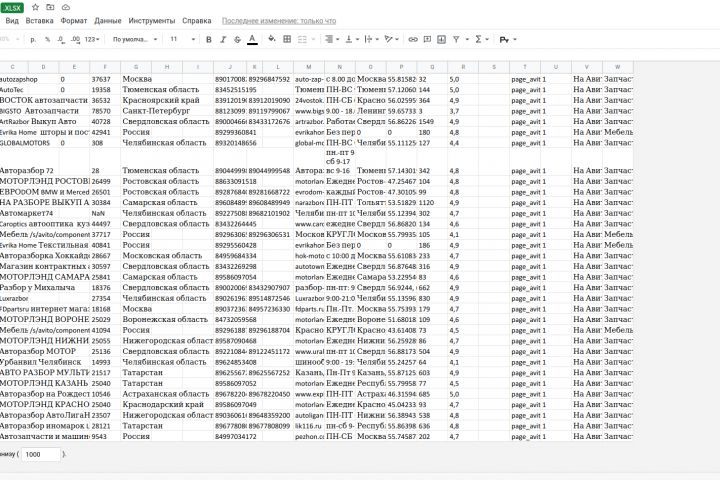Click the row count field showing 1000

point(41,454)
